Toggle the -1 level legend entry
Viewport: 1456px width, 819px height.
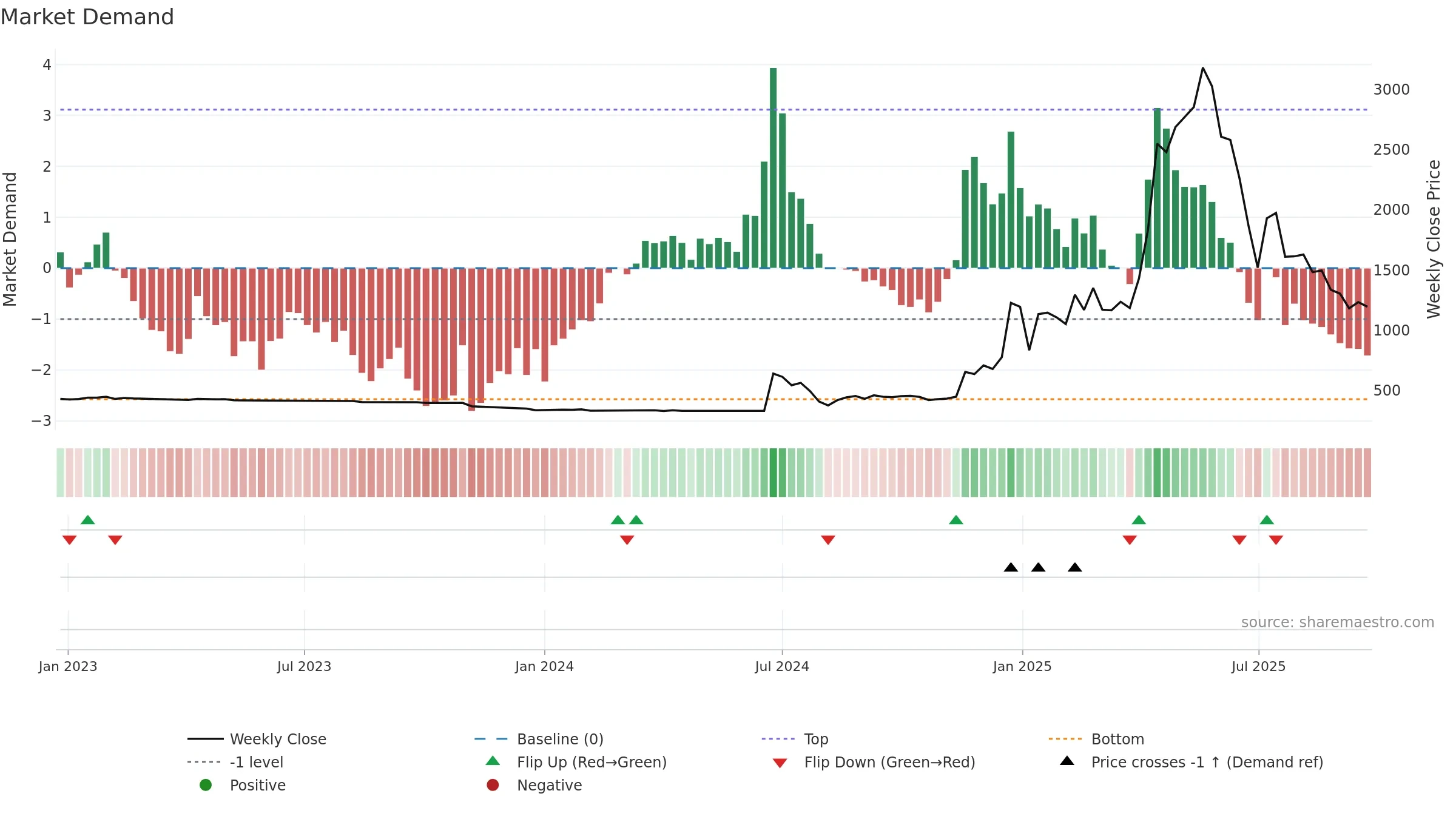(x=235, y=762)
